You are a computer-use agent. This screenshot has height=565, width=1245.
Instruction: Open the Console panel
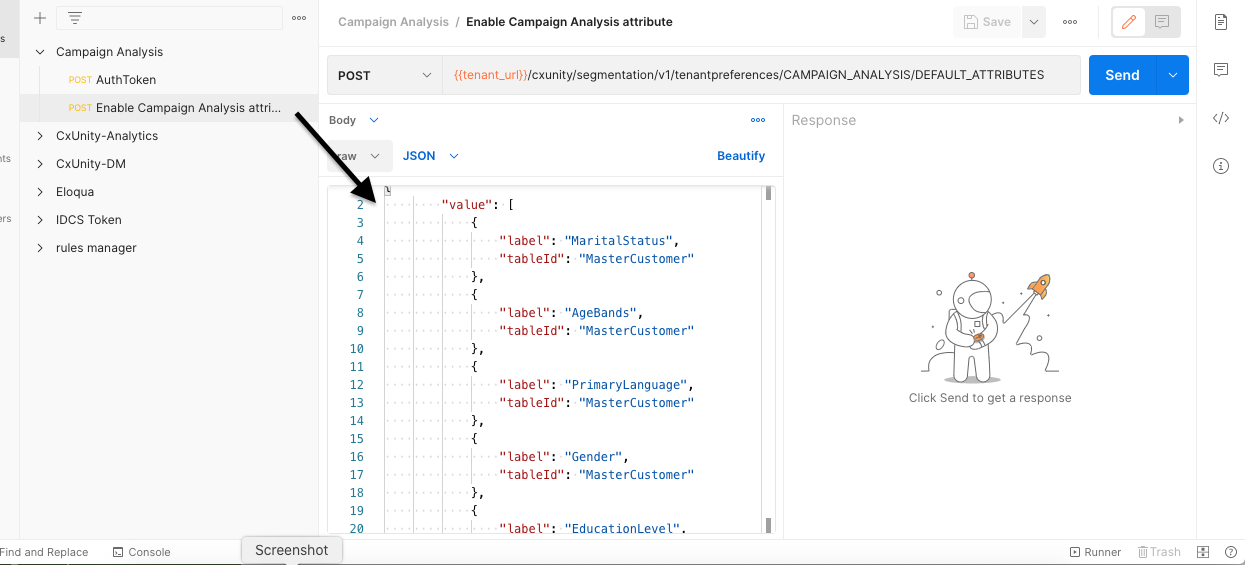click(x=142, y=552)
